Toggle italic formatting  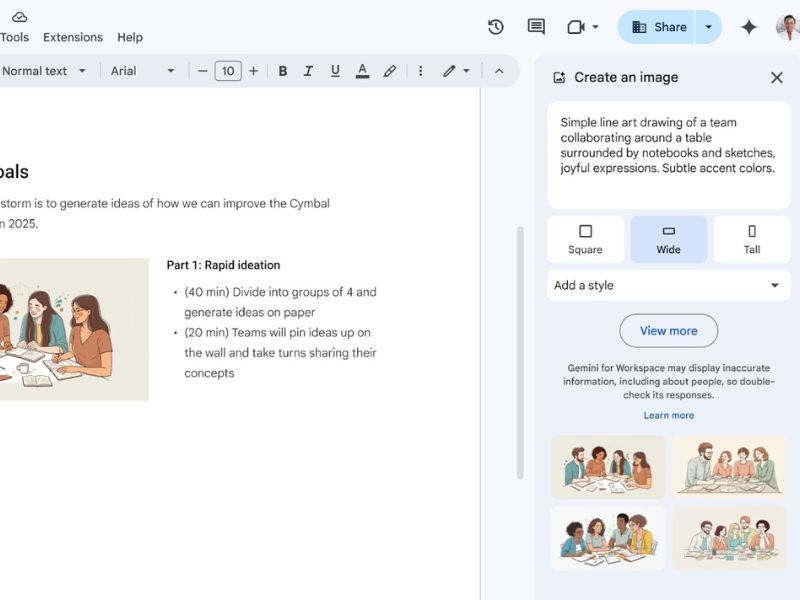[x=308, y=71]
